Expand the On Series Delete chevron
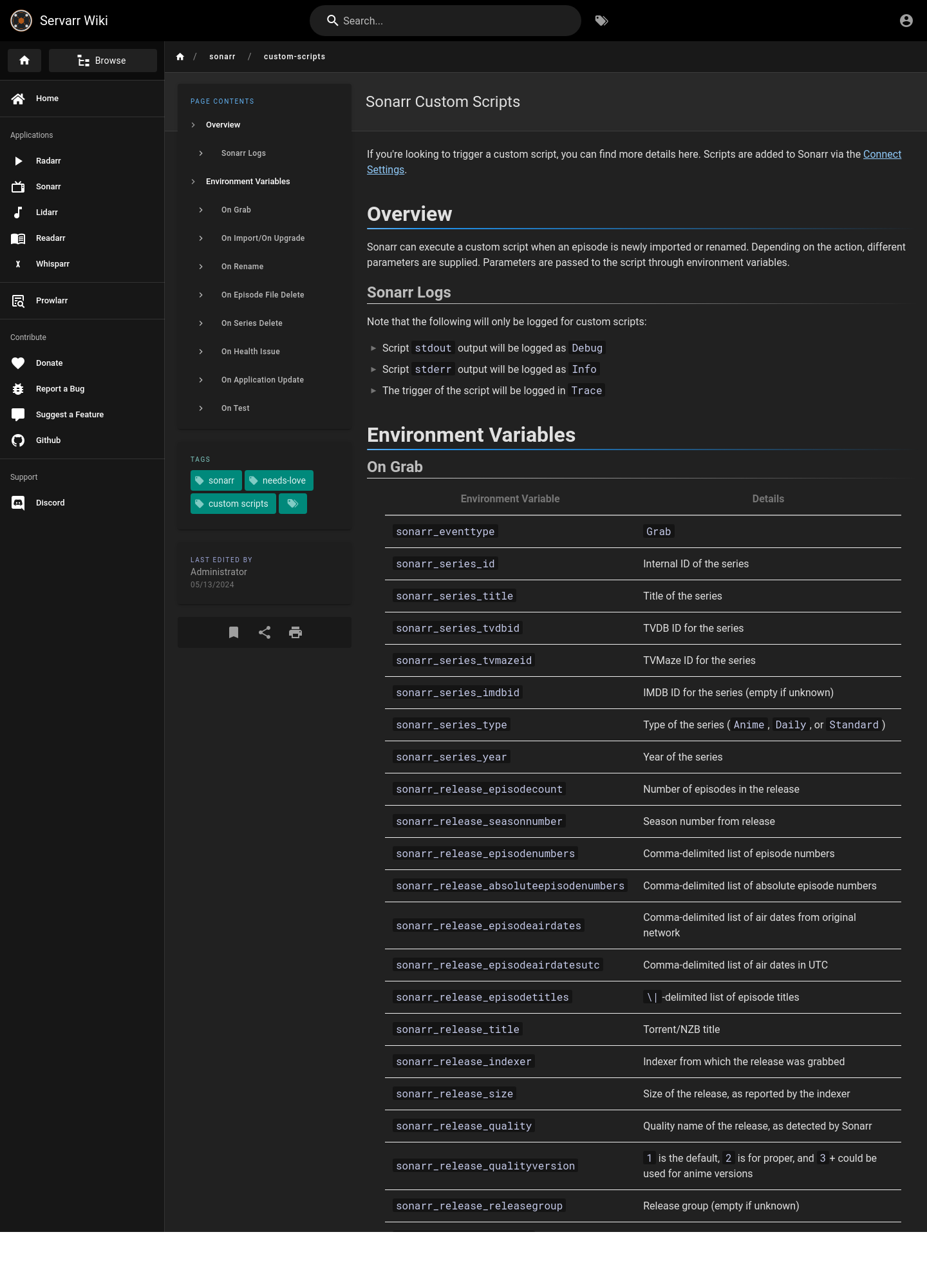The height and width of the screenshot is (1288, 927). pos(201,323)
